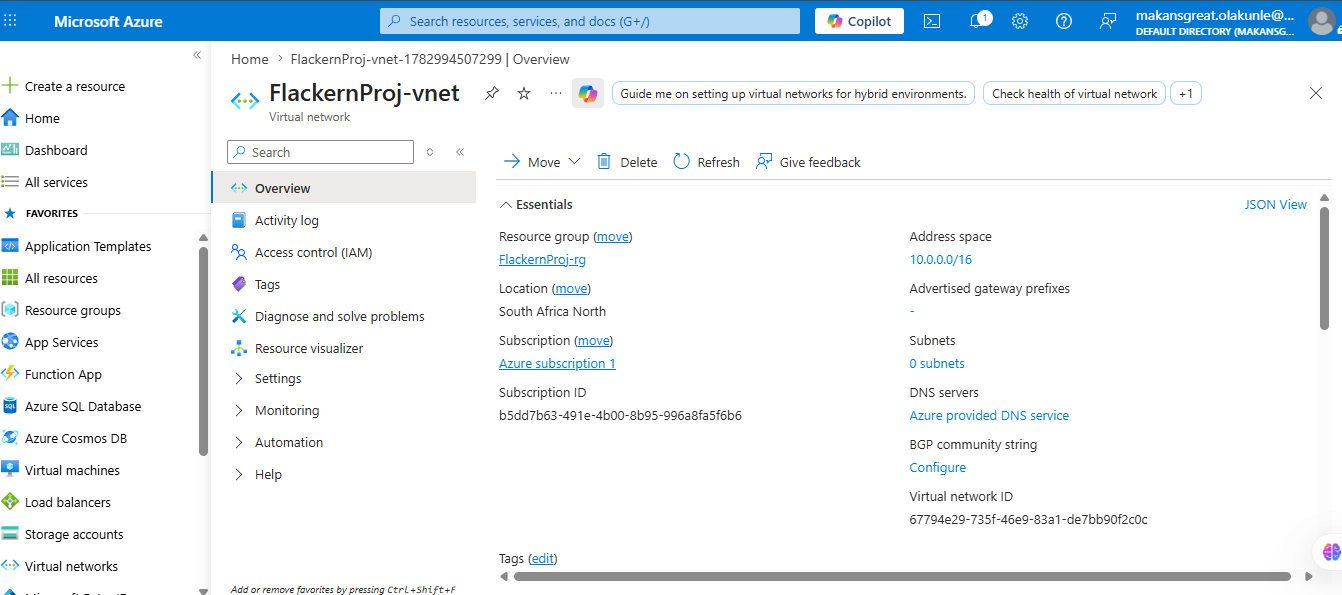Open FlackernProj-rg resource group link
Image resolution: width=1342 pixels, height=595 pixels.
click(x=542, y=259)
